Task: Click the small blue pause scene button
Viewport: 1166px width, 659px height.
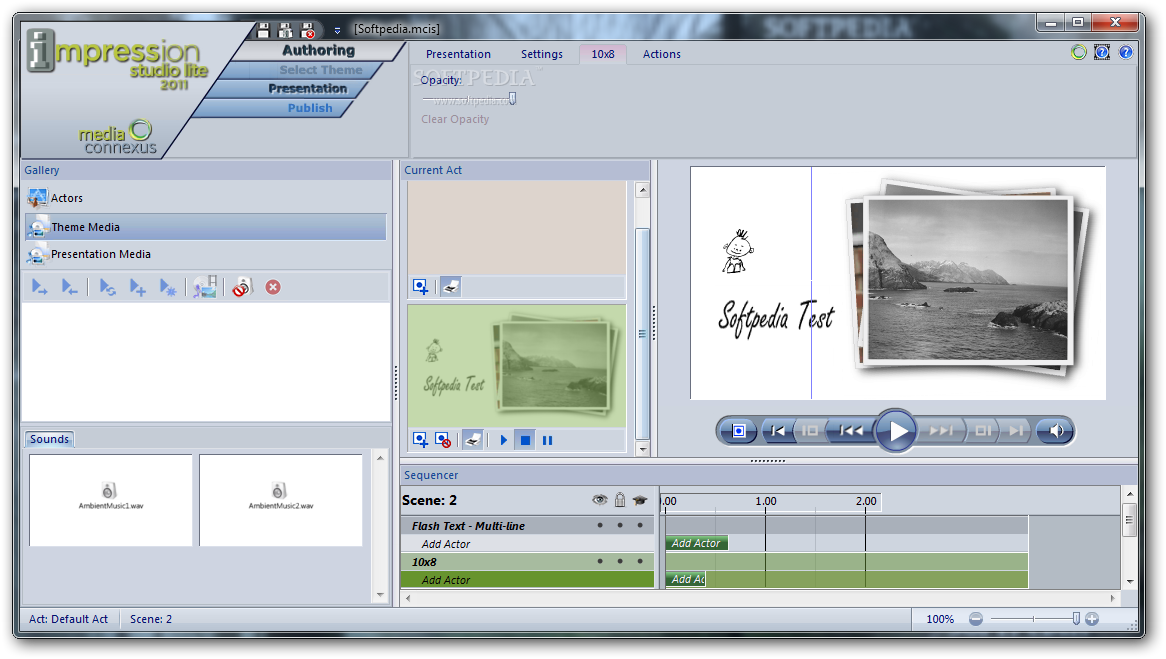Action: (547, 440)
